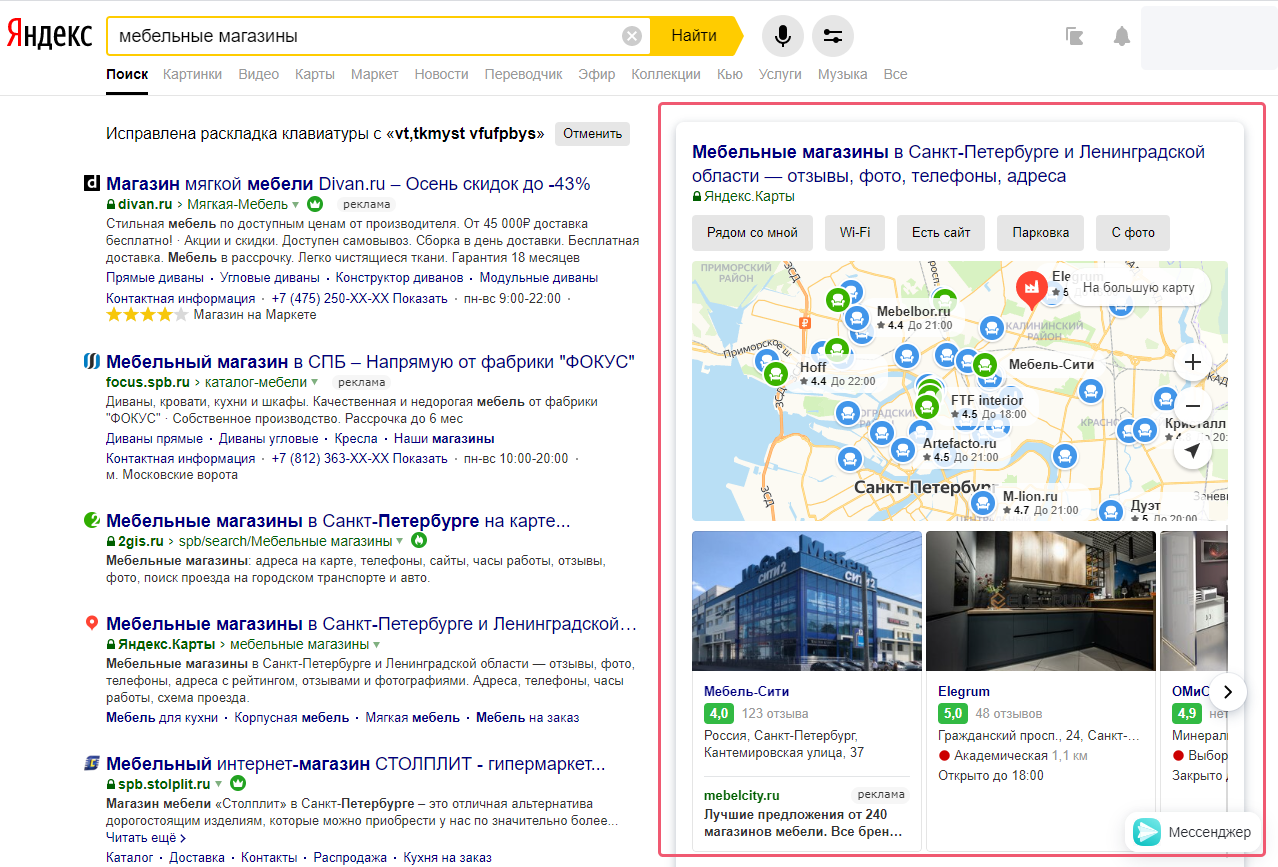This screenshot has height=867, width=1278.
Task: Click 'Отменить' keyboard layout correction
Action: (x=592, y=133)
